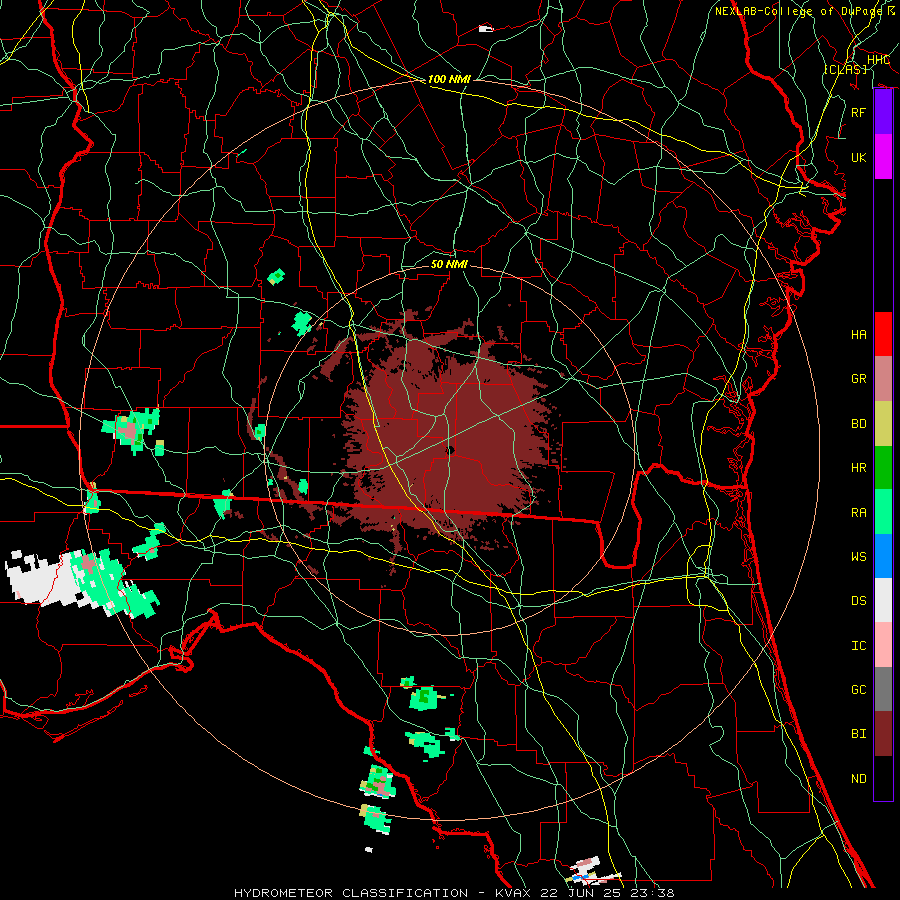The height and width of the screenshot is (900, 900).
Task: Click the ND black legend swatch
Action: point(883,778)
